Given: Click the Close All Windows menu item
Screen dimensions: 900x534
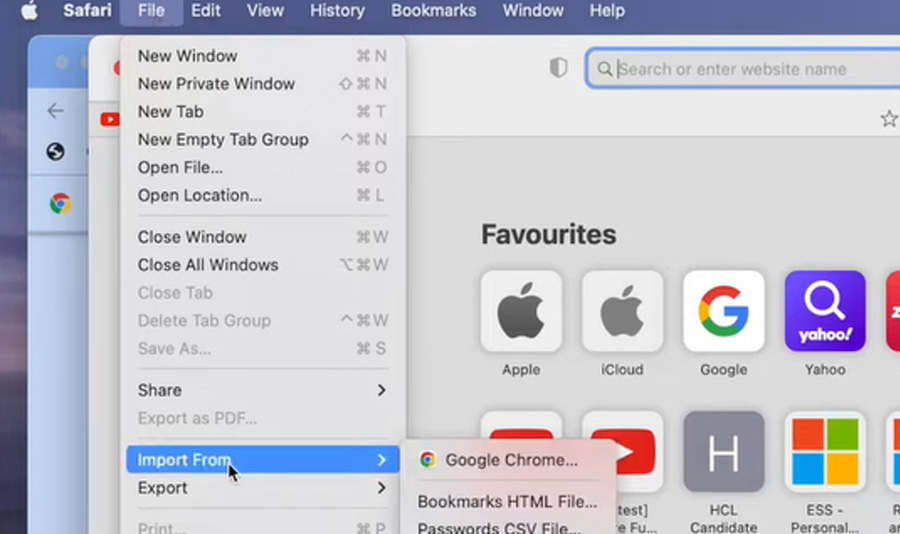Looking at the screenshot, I should (x=208, y=265).
